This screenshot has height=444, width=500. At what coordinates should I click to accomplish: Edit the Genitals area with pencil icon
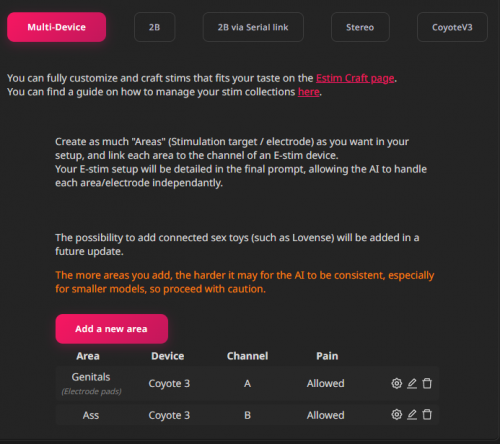(x=412, y=383)
